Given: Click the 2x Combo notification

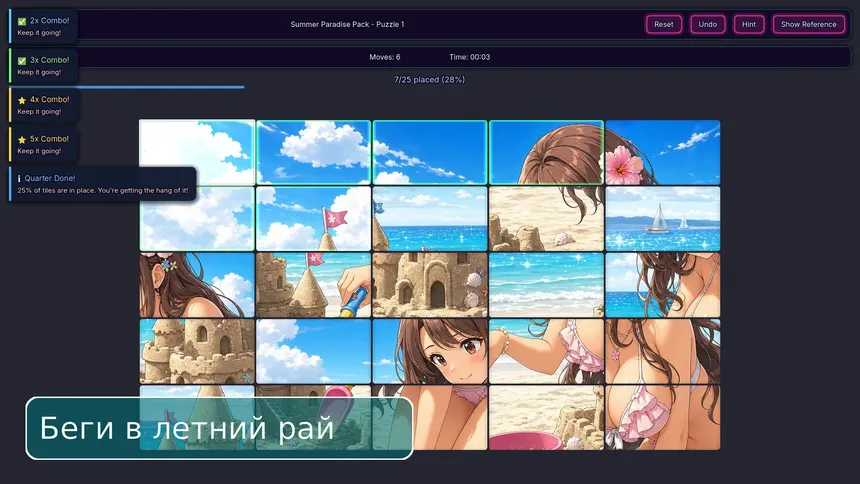Looking at the screenshot, I should pos(43,26).
